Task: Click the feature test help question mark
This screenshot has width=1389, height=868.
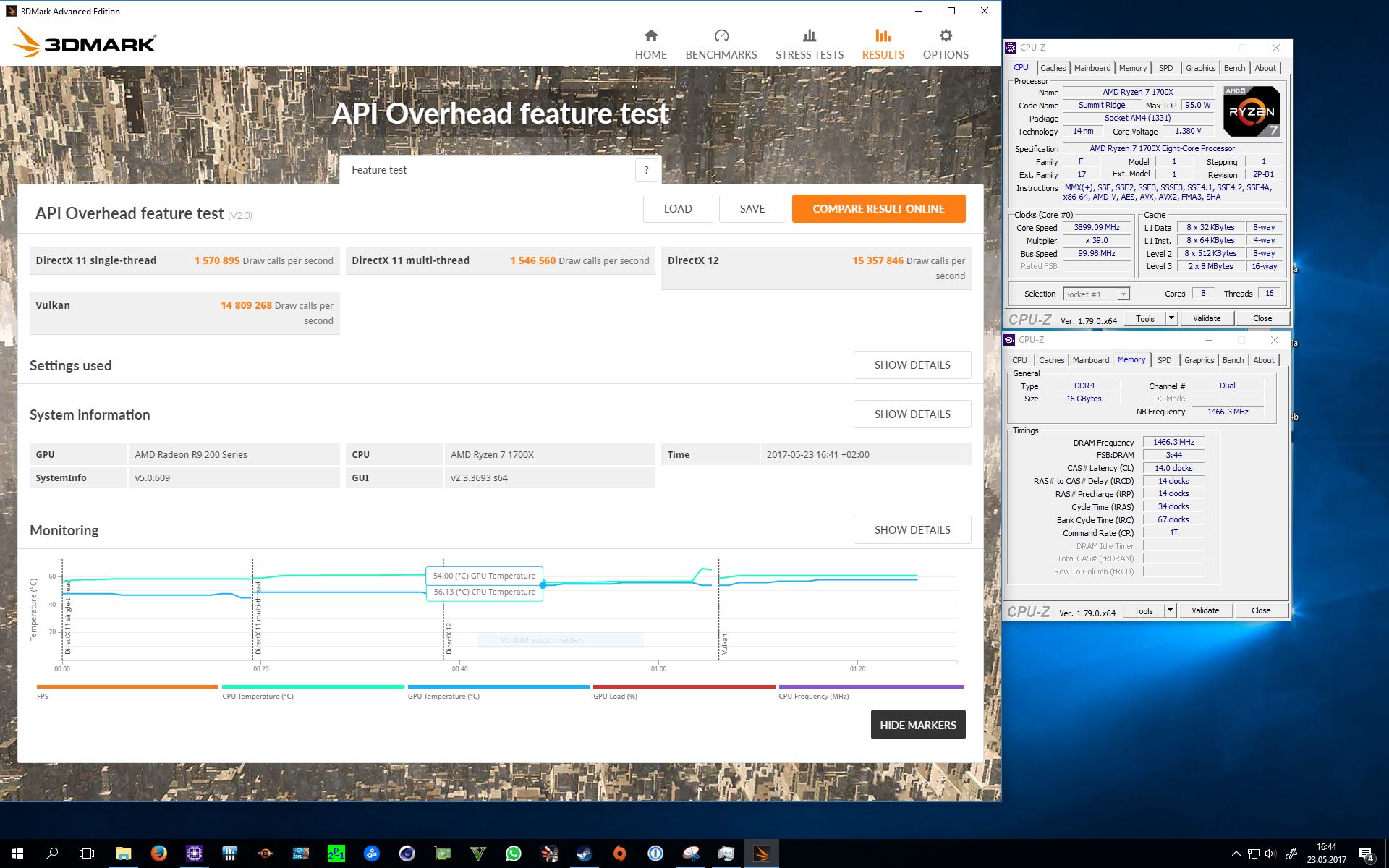Action: [x=646, y=170]
